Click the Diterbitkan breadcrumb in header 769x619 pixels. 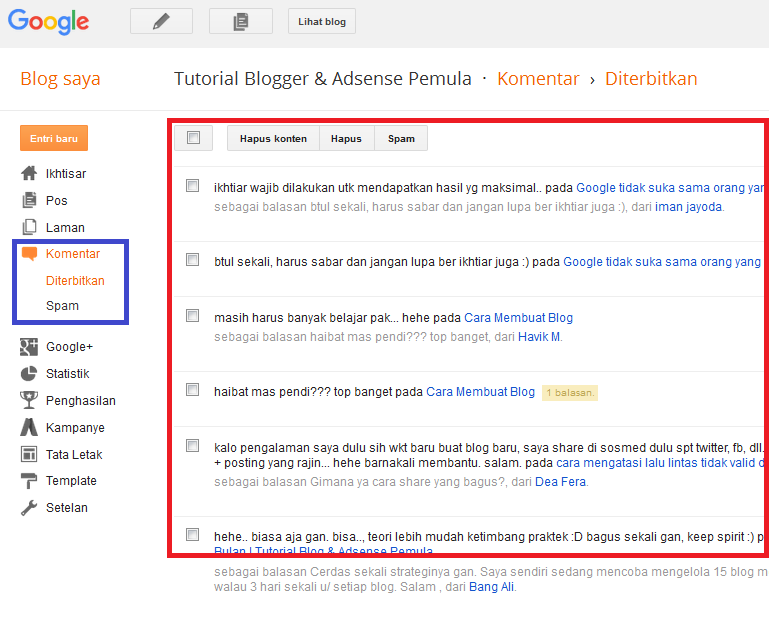[651, 78]
